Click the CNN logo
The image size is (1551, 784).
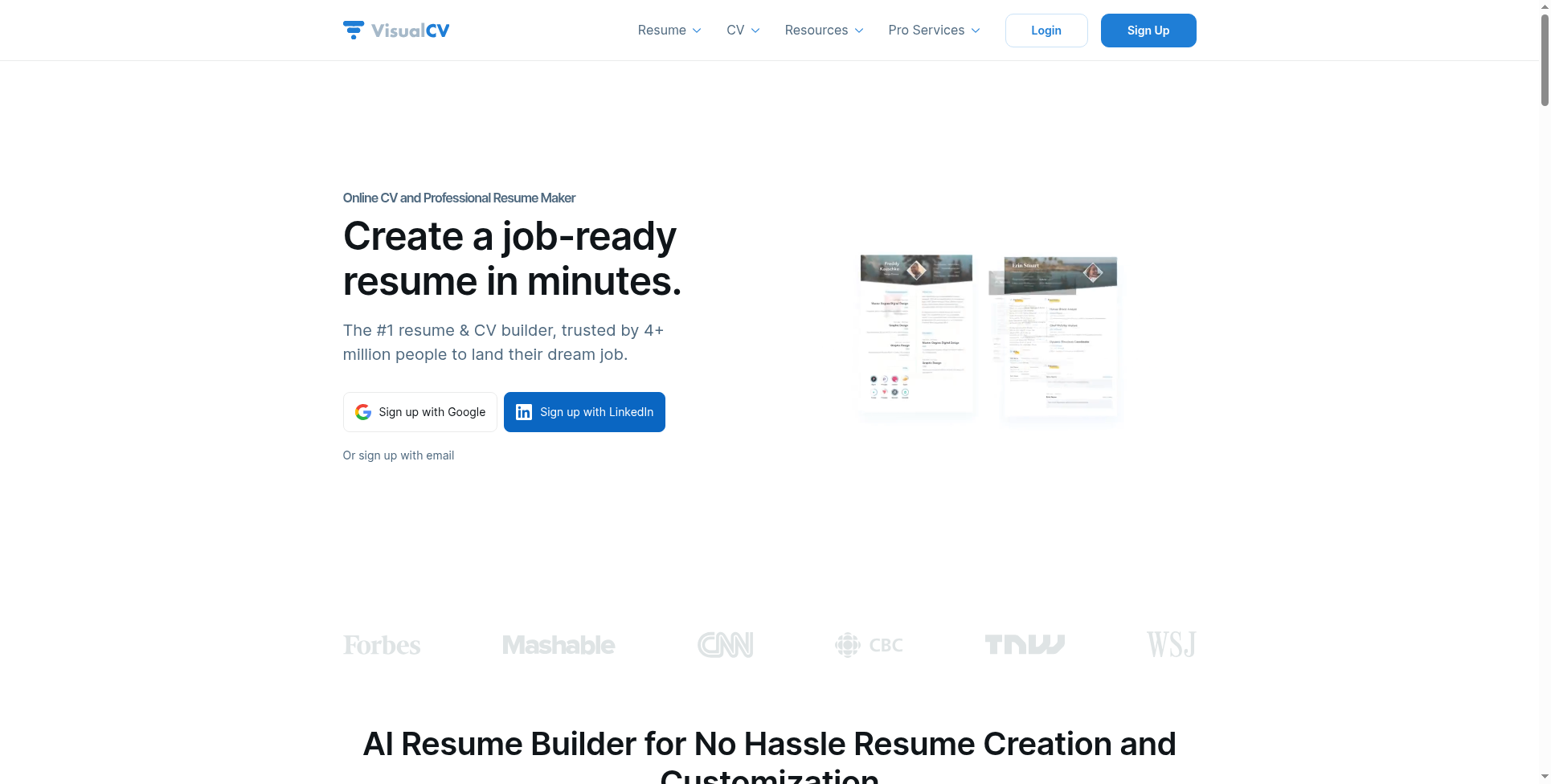point(725,644)
